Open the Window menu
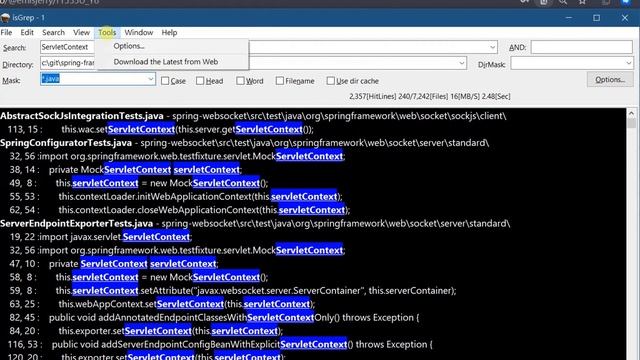The height and width of the screenshot is (360, 640). 139,32
